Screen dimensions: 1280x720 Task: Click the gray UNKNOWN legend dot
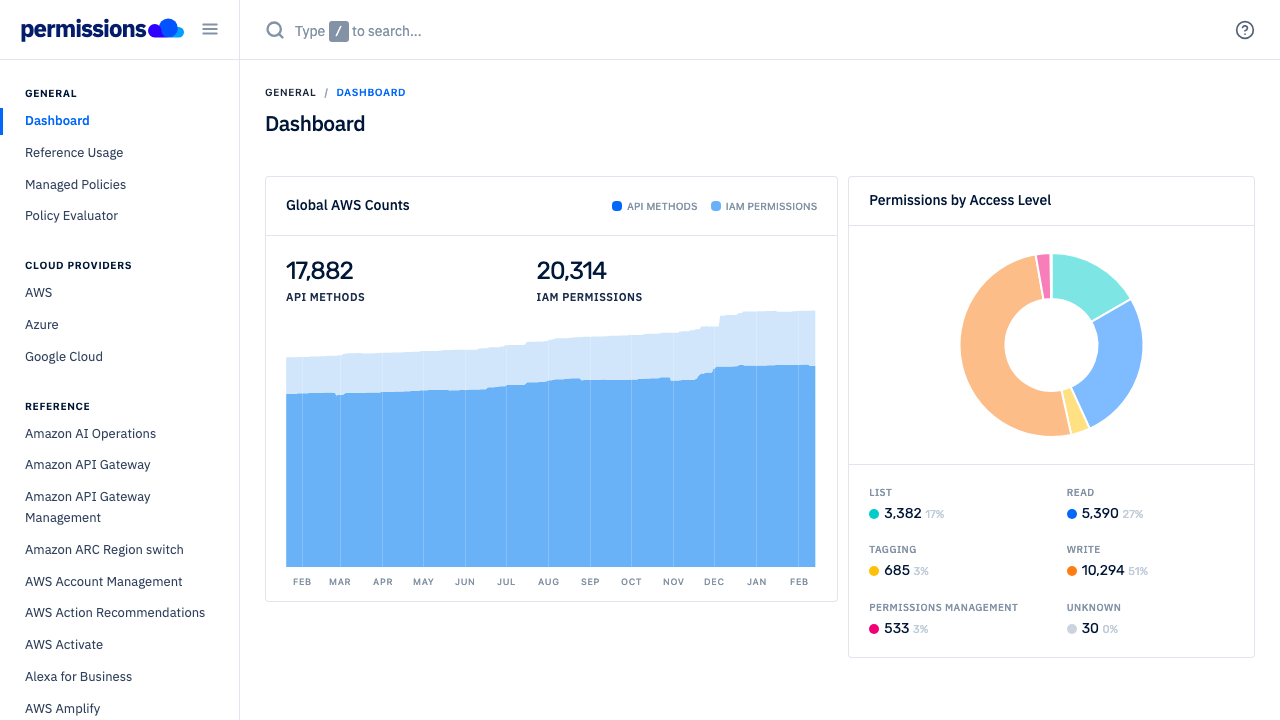coord(1072,629)
